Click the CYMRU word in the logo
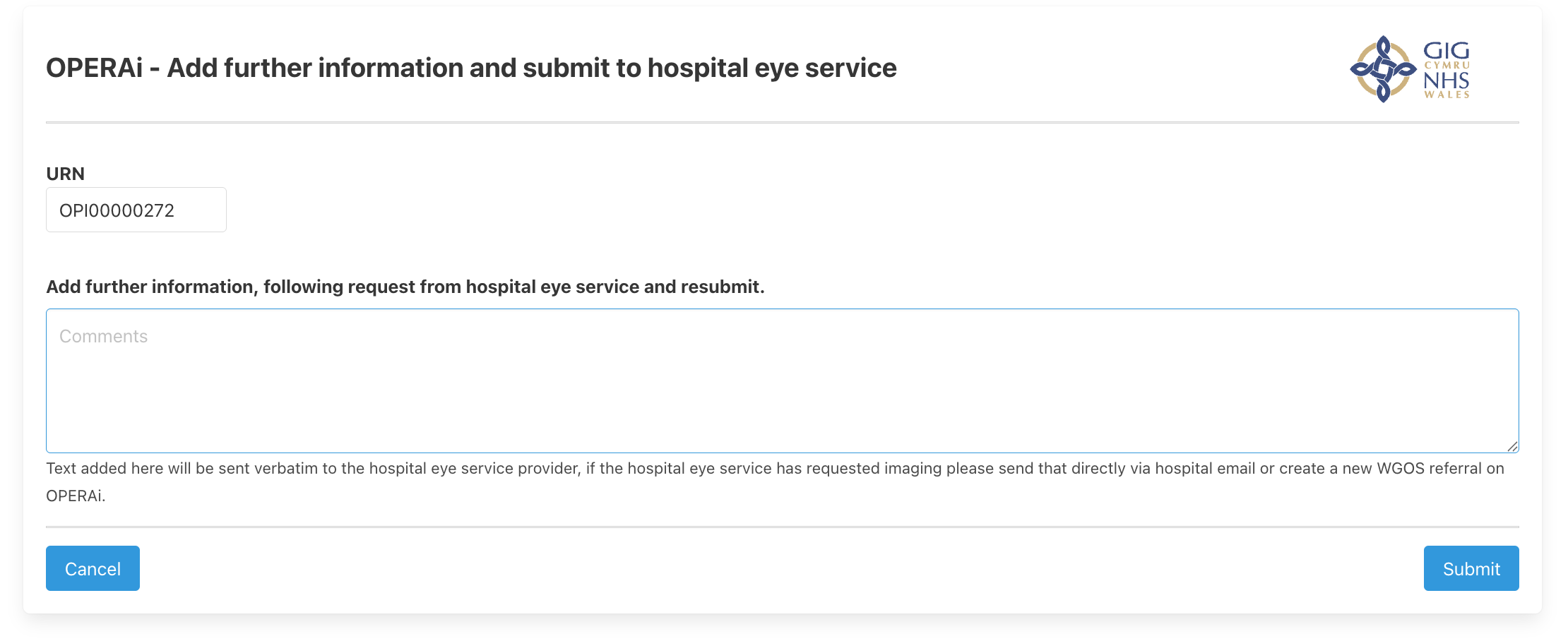This screenshot has width=1568, height=641. [1447, 66]
